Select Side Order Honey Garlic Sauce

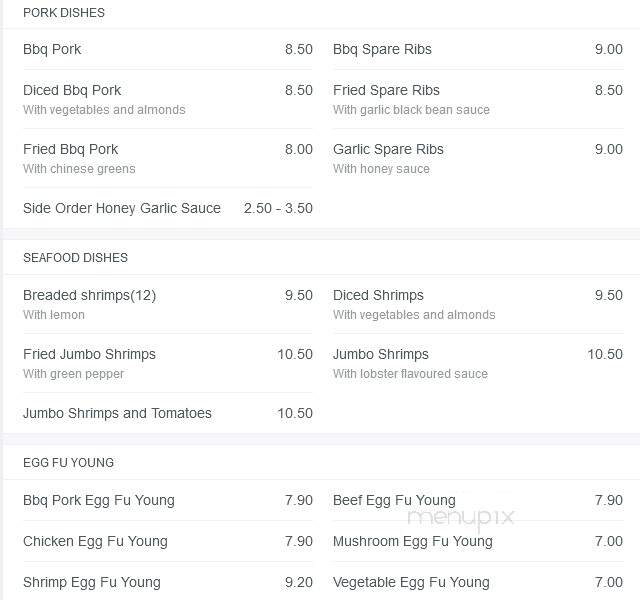168,208
